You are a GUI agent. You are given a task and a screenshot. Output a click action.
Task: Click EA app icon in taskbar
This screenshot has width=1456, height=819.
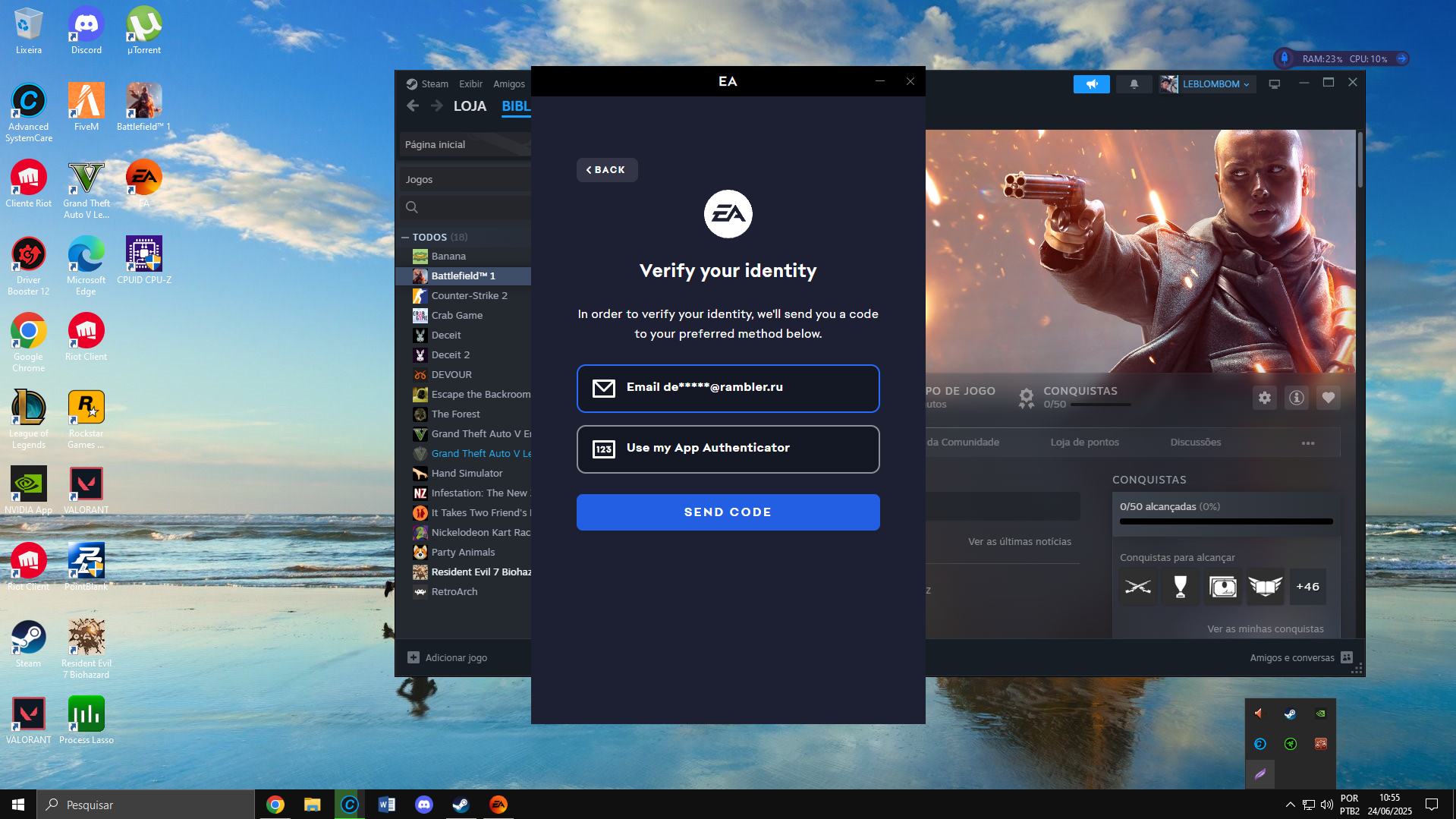tap(498, 805)
